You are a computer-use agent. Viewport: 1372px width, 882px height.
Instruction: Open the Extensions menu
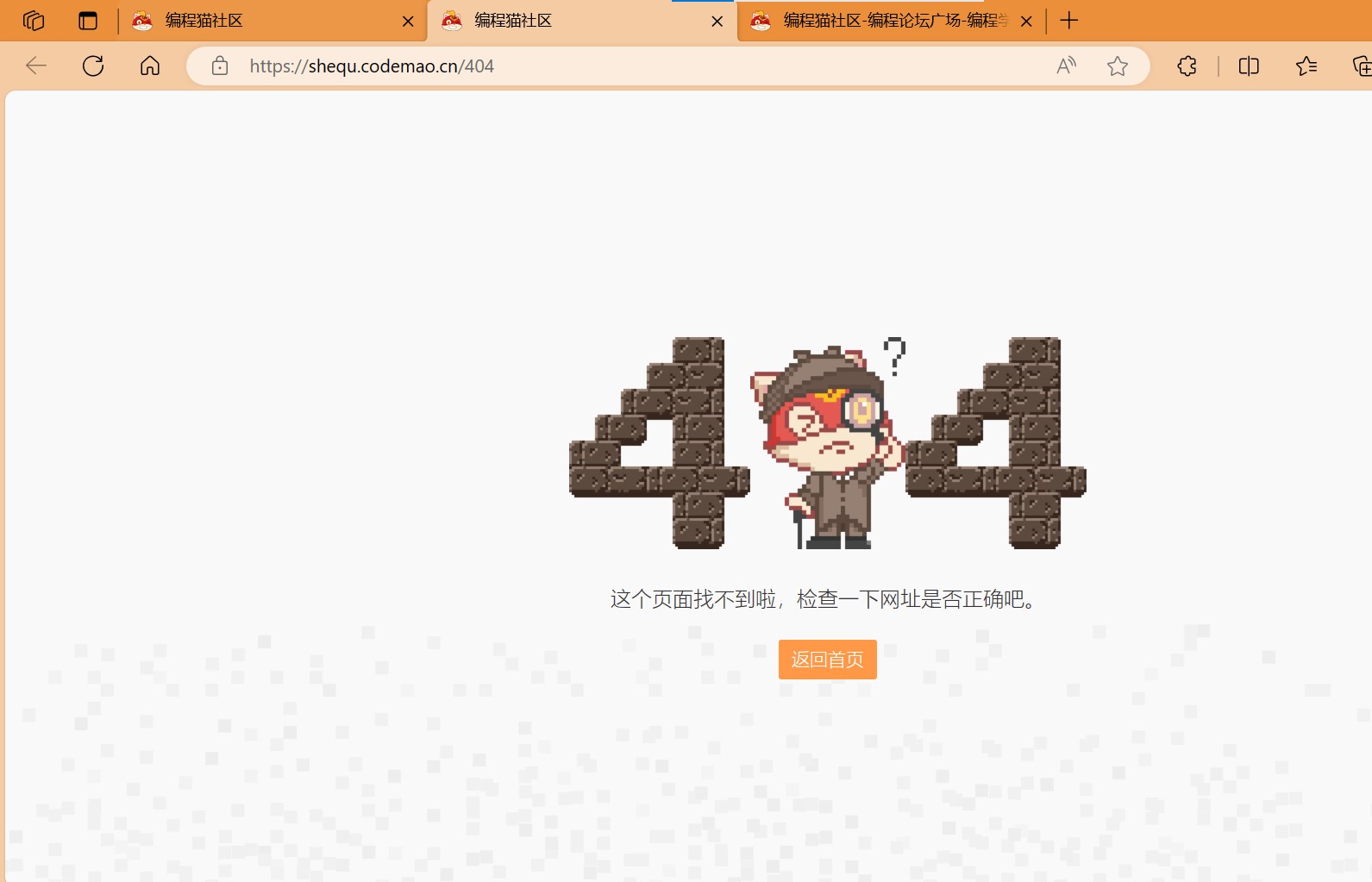click(1187, 66)
